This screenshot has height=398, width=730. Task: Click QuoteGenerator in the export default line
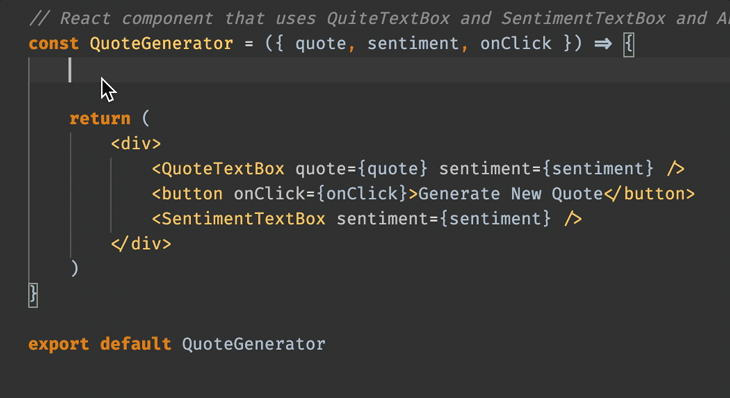point(254,344)
